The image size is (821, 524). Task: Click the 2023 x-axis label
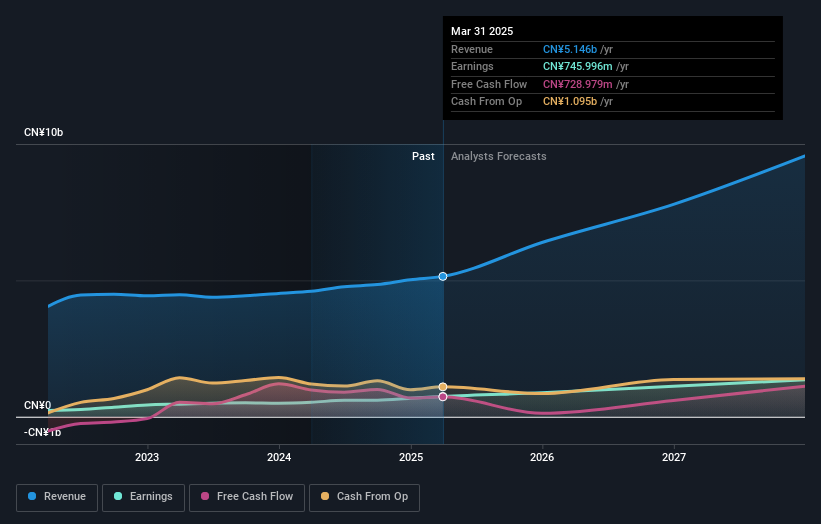tap(147, 458)
